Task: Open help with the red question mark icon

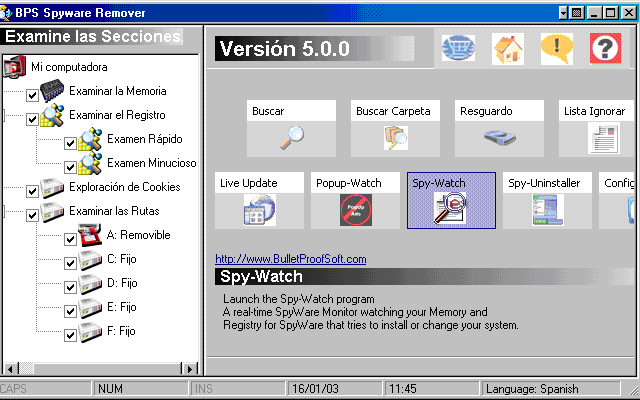Action: pyautogui.click(x=605, y=49)
